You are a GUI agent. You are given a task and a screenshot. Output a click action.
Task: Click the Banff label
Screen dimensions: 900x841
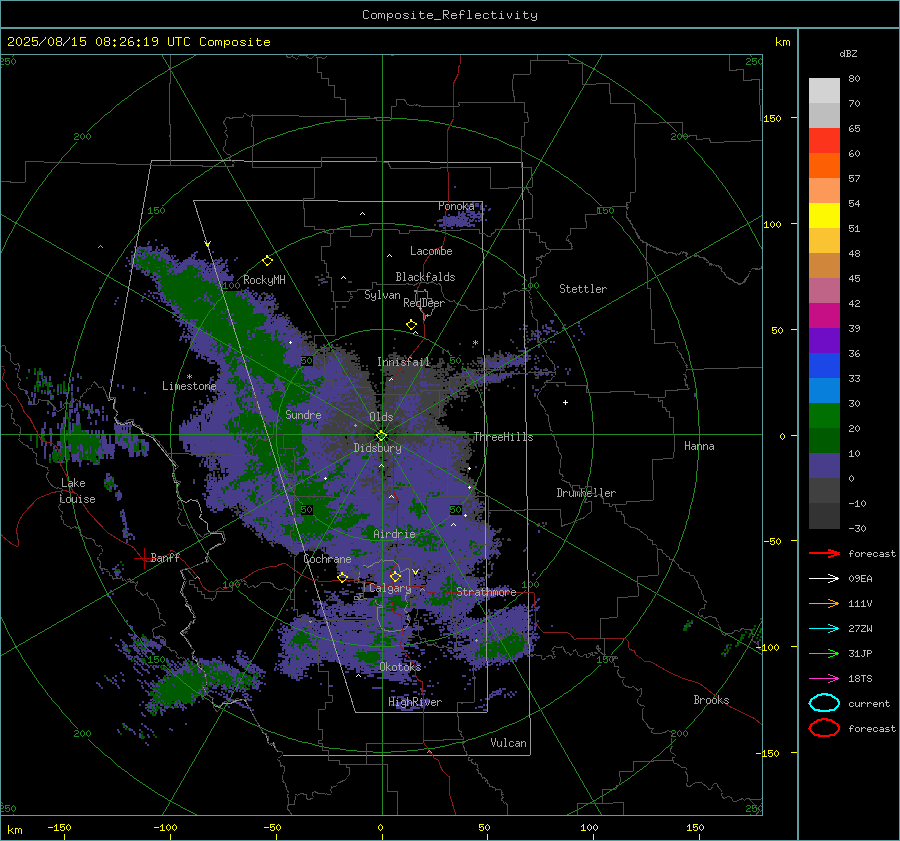(x=165, y=557)
